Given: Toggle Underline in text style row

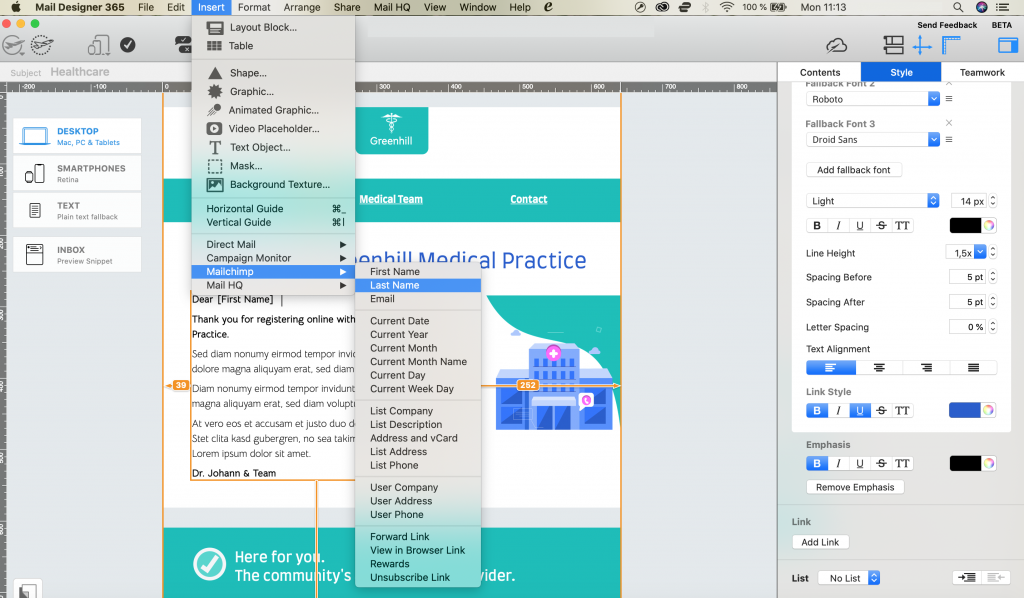Looking at the screenshot, I should click(x=859, y=226).
